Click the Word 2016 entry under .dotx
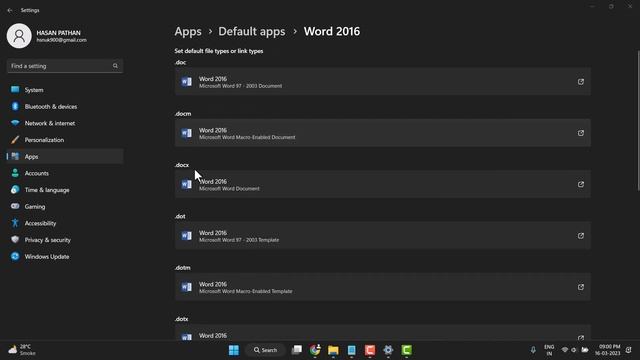This screenshot has height=360, width=640. (x=382, y=333)
